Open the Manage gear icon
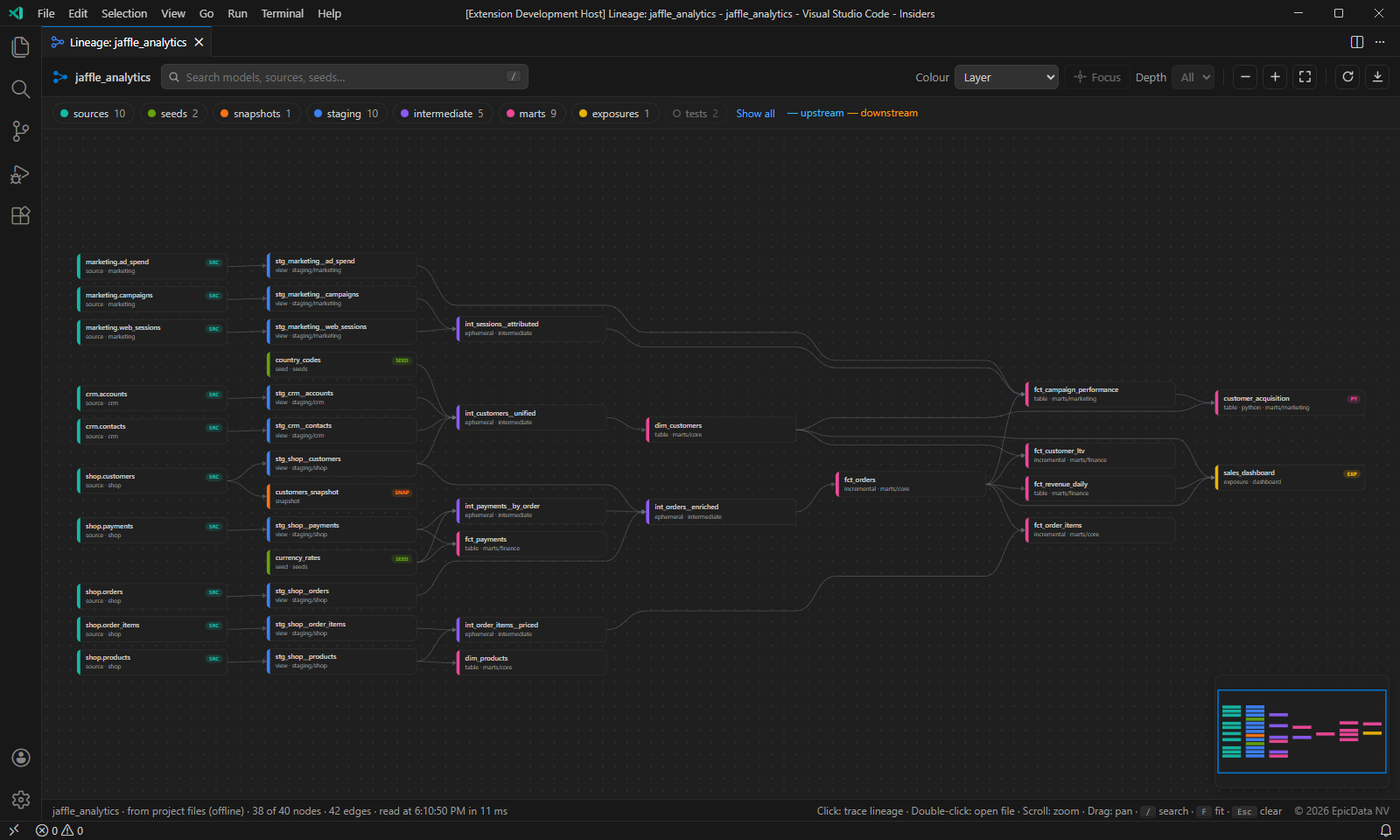This screenshot has height=840, width=1400. click(x=20, y=800)
